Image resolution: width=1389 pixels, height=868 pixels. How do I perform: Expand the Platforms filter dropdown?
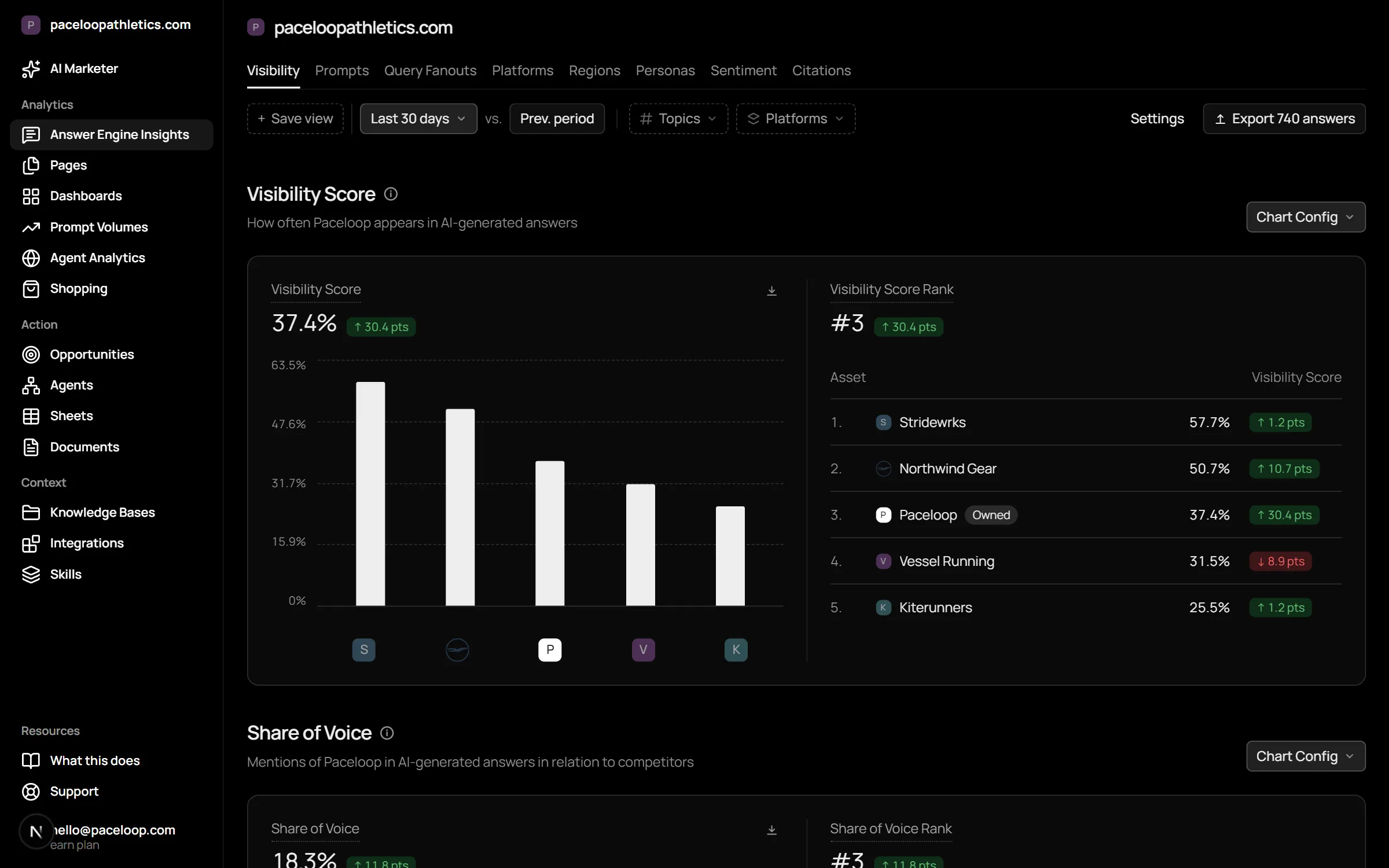pos(796,119)
